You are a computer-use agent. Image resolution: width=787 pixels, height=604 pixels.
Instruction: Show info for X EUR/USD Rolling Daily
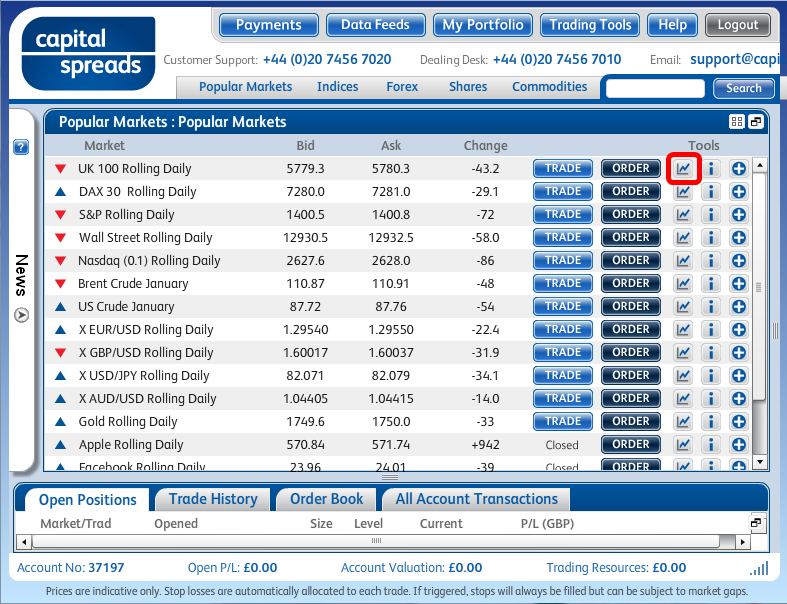(711, 329)
